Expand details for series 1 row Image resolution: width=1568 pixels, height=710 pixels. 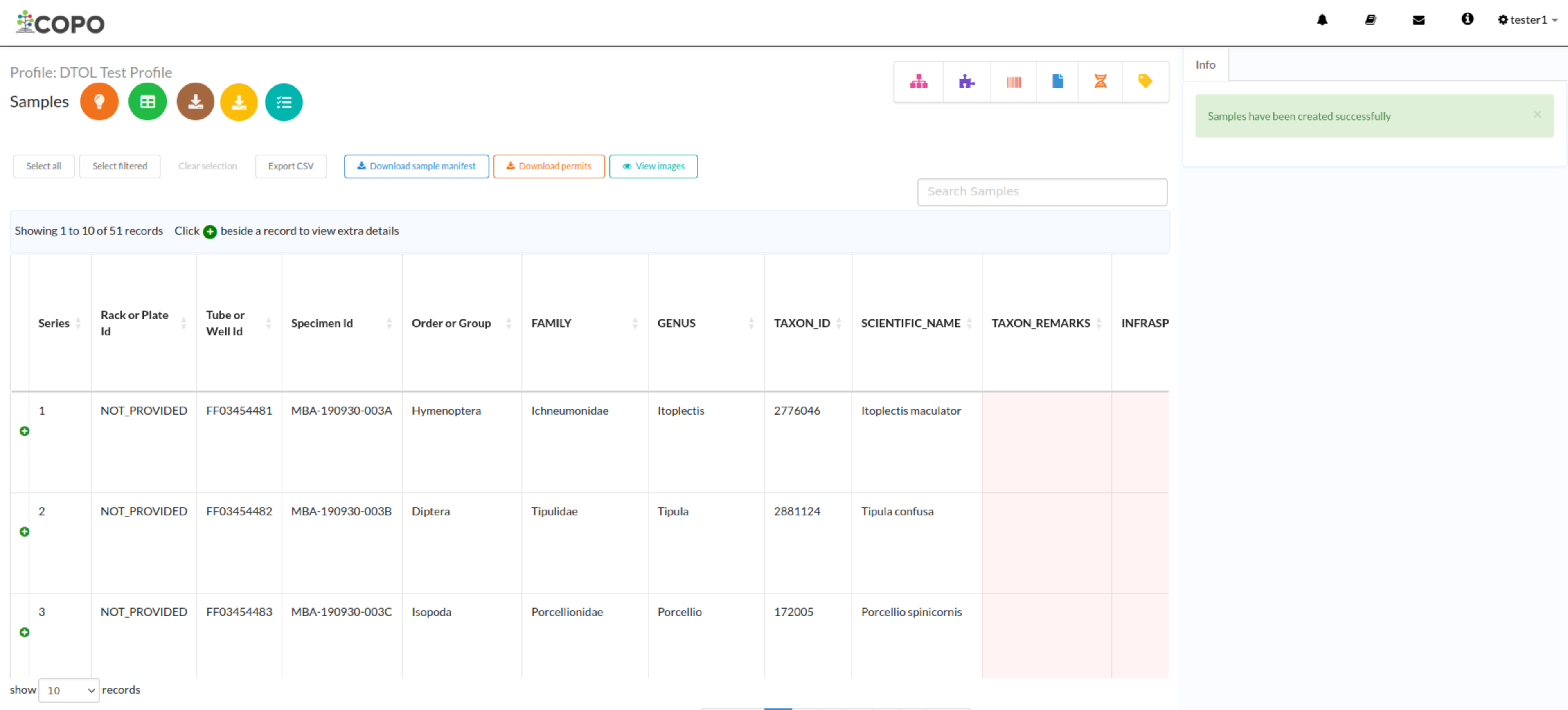[x=25, y=431]
